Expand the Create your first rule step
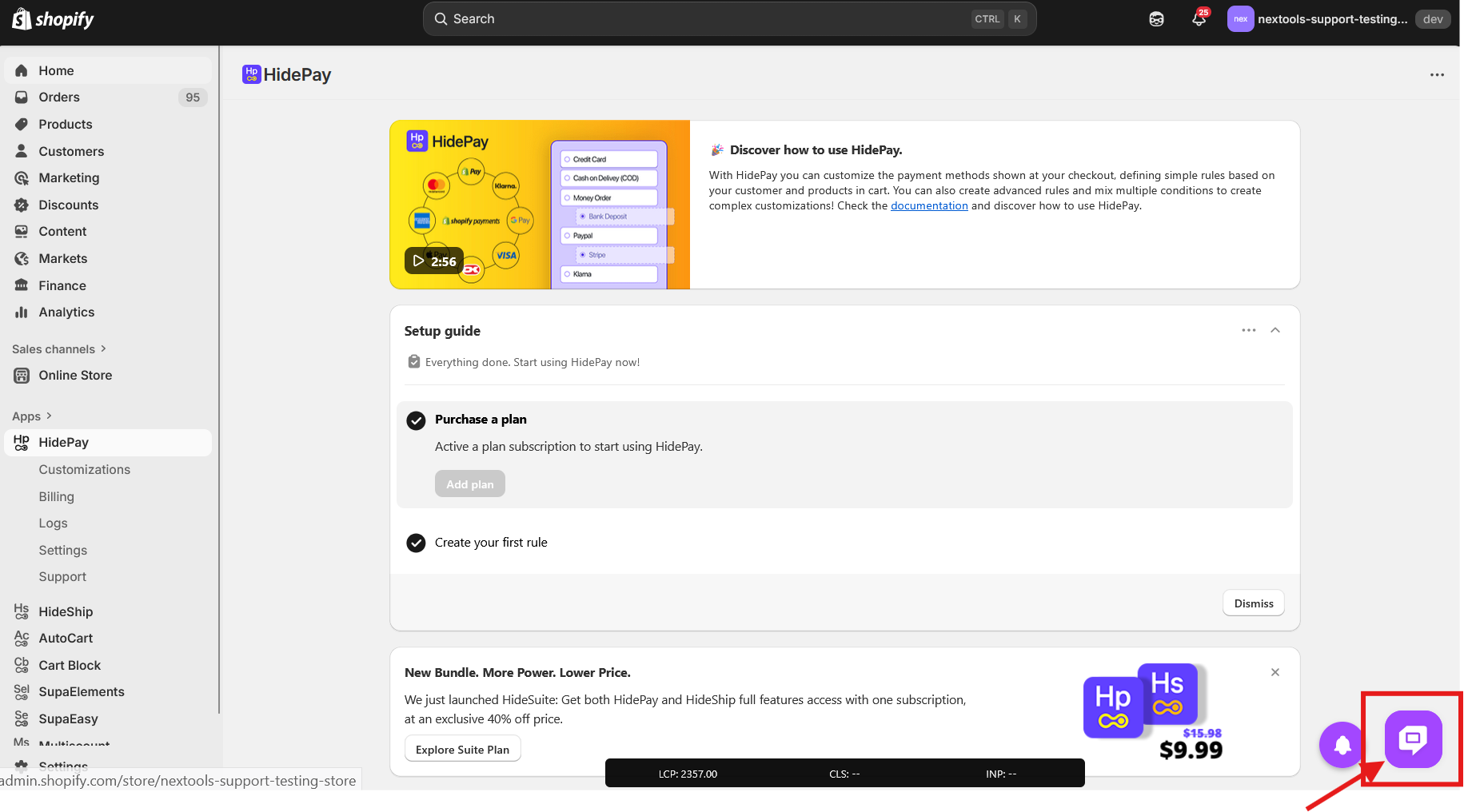 coord(491,543)
